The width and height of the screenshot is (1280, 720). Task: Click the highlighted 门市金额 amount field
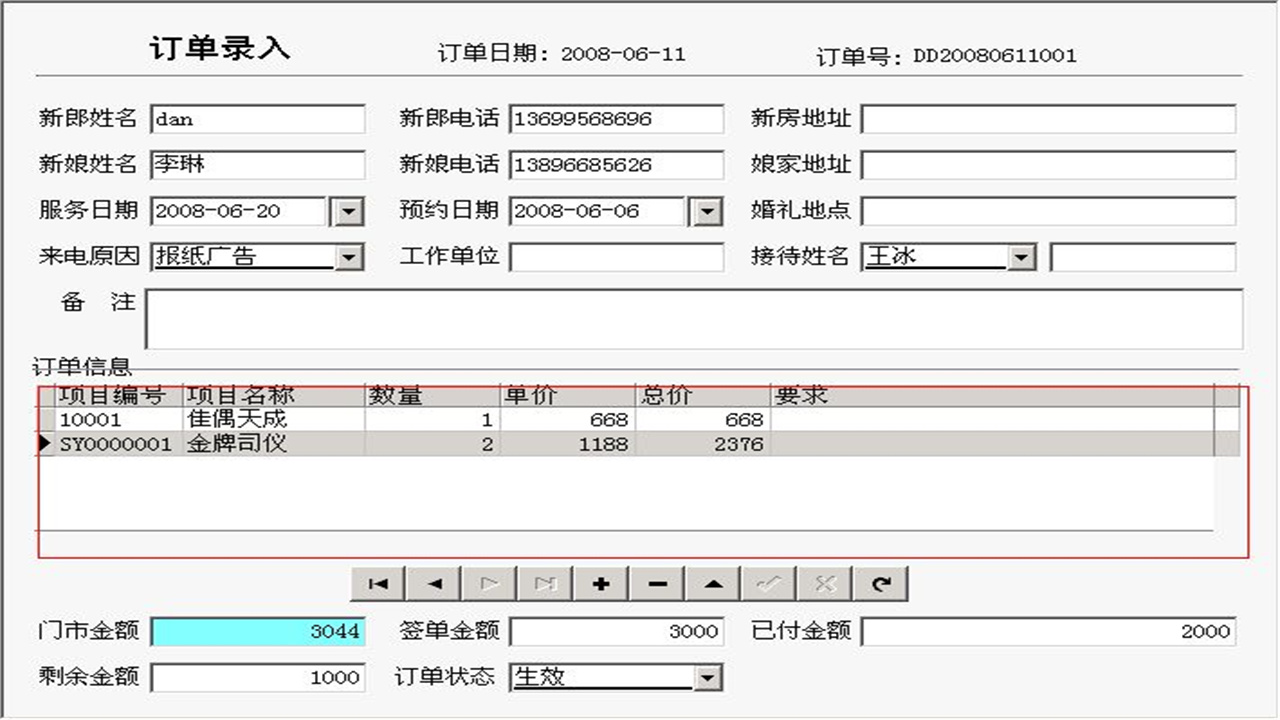click(x=255, y=631)
